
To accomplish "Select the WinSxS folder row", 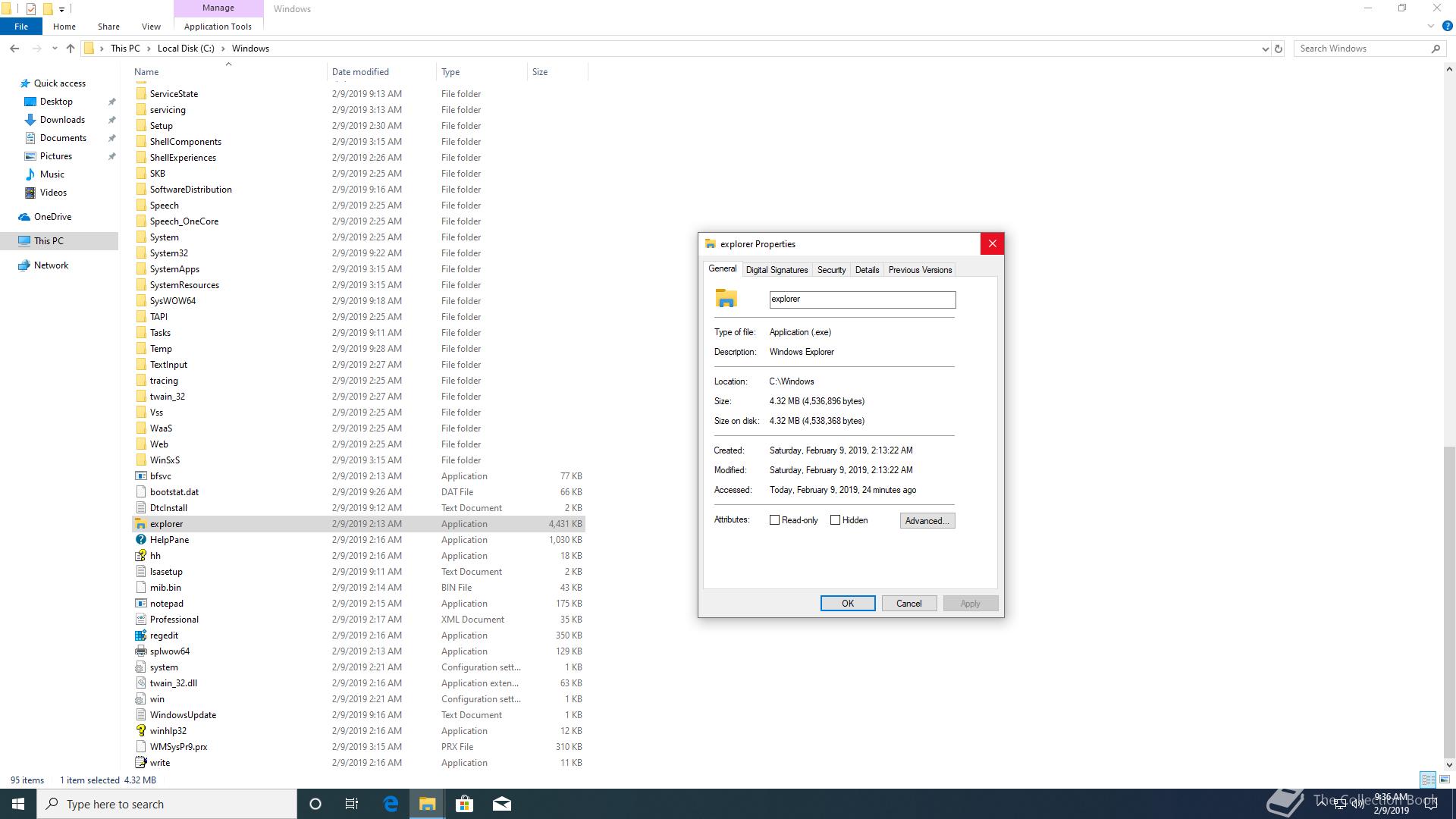I will pos(359,460).
